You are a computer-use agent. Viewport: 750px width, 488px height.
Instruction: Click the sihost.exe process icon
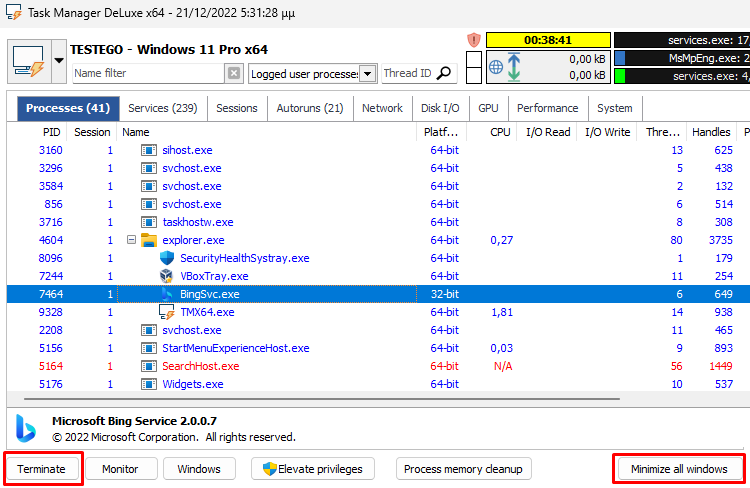[x=149, y=150]
